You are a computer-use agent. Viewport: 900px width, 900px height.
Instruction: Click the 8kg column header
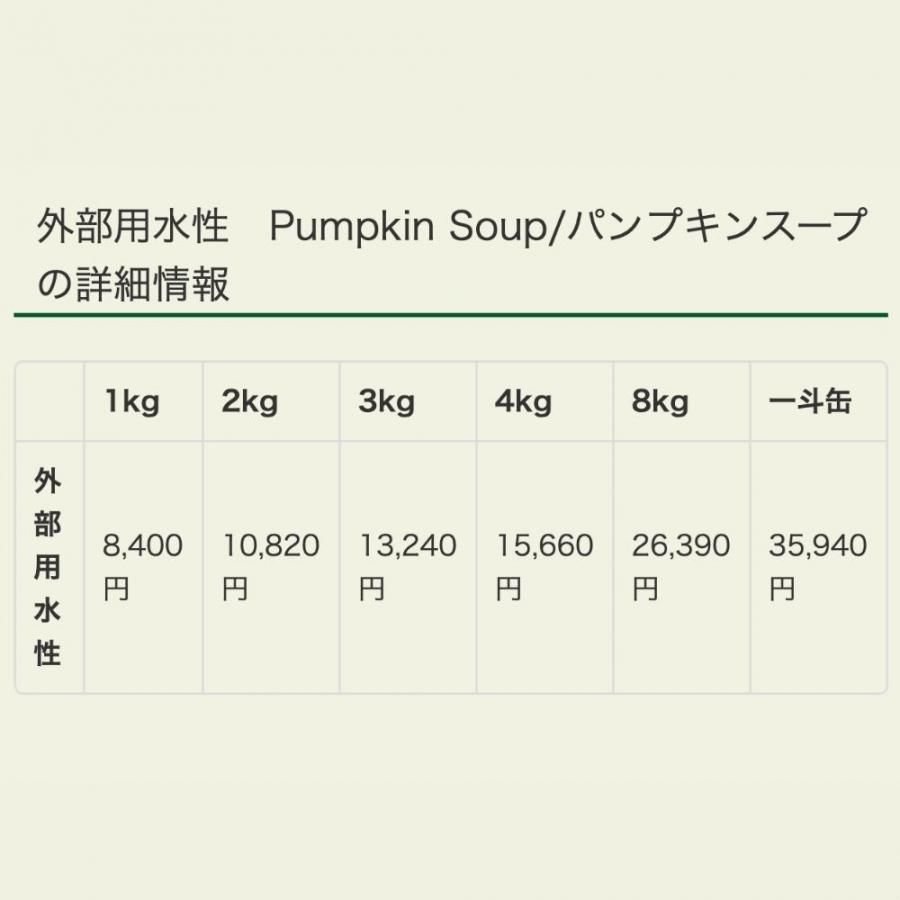681,401
